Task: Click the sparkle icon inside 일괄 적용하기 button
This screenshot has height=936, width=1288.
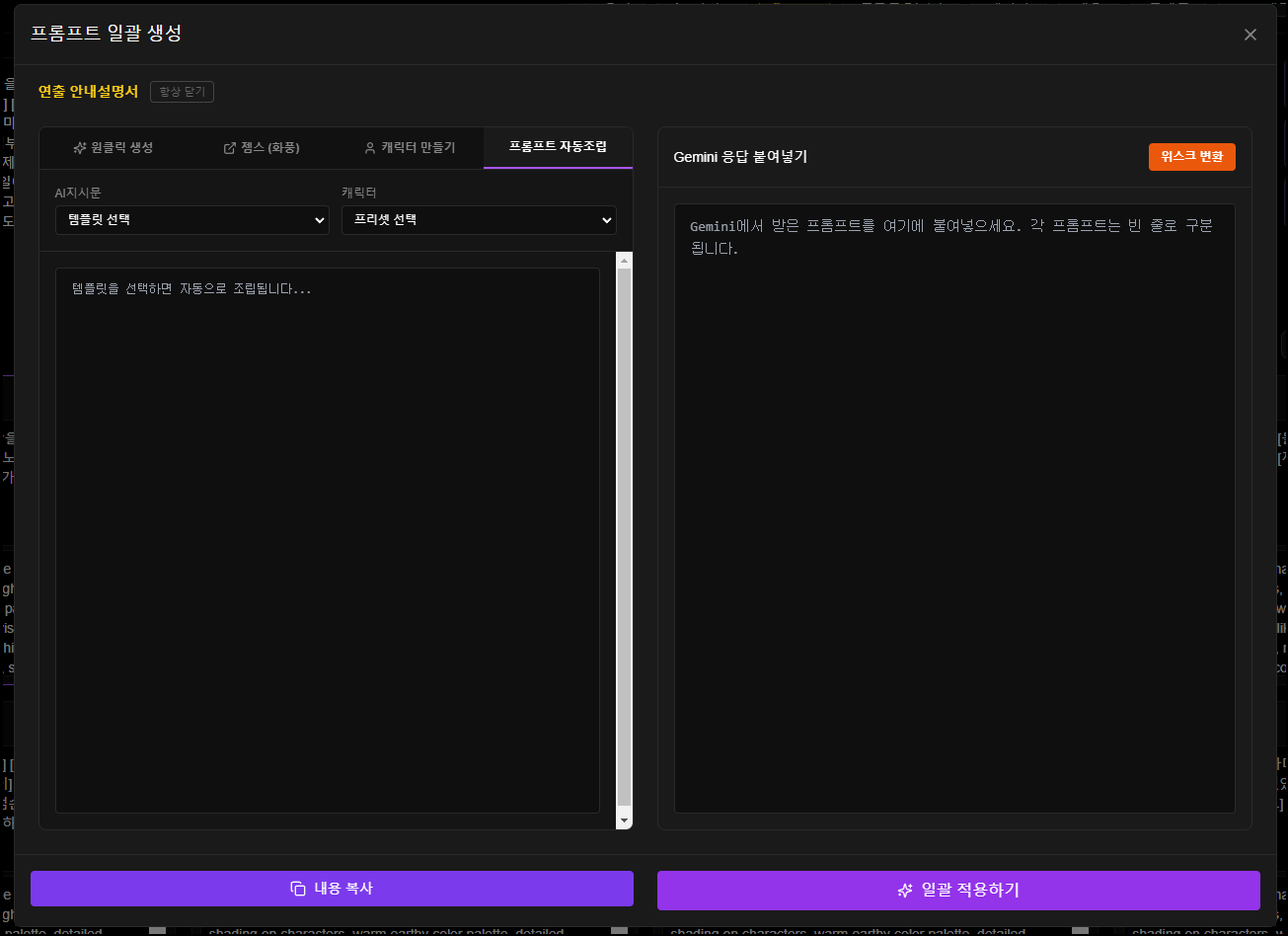Action: [905, 889]
